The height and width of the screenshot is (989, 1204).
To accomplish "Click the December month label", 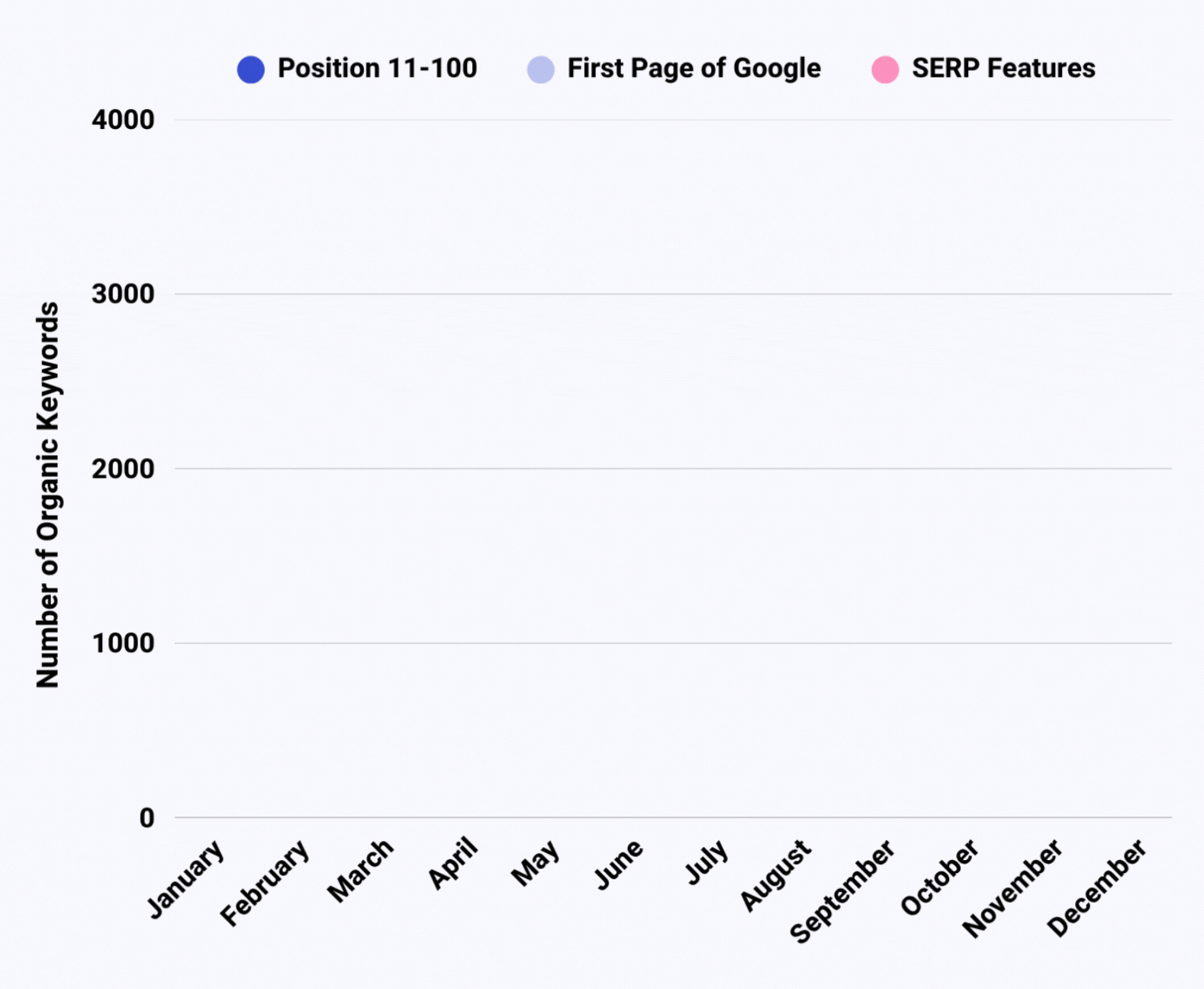I will coord(1096,888).
